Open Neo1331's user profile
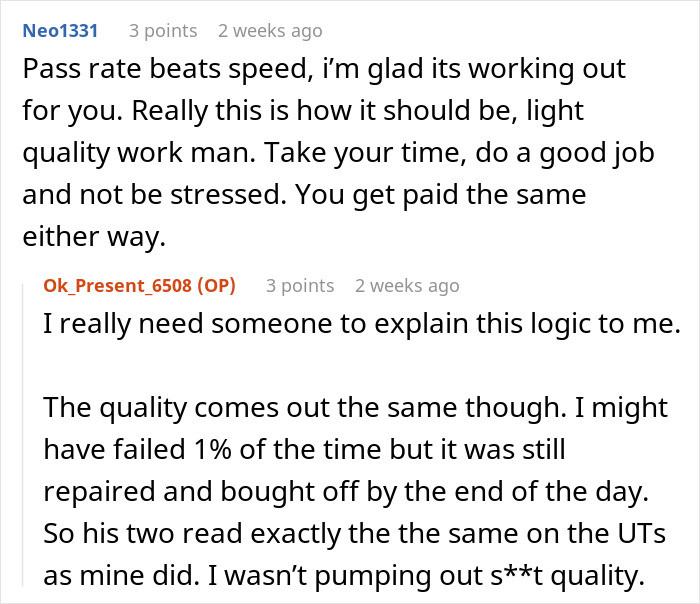Screen dimensions: 700x604 (60, 31)
